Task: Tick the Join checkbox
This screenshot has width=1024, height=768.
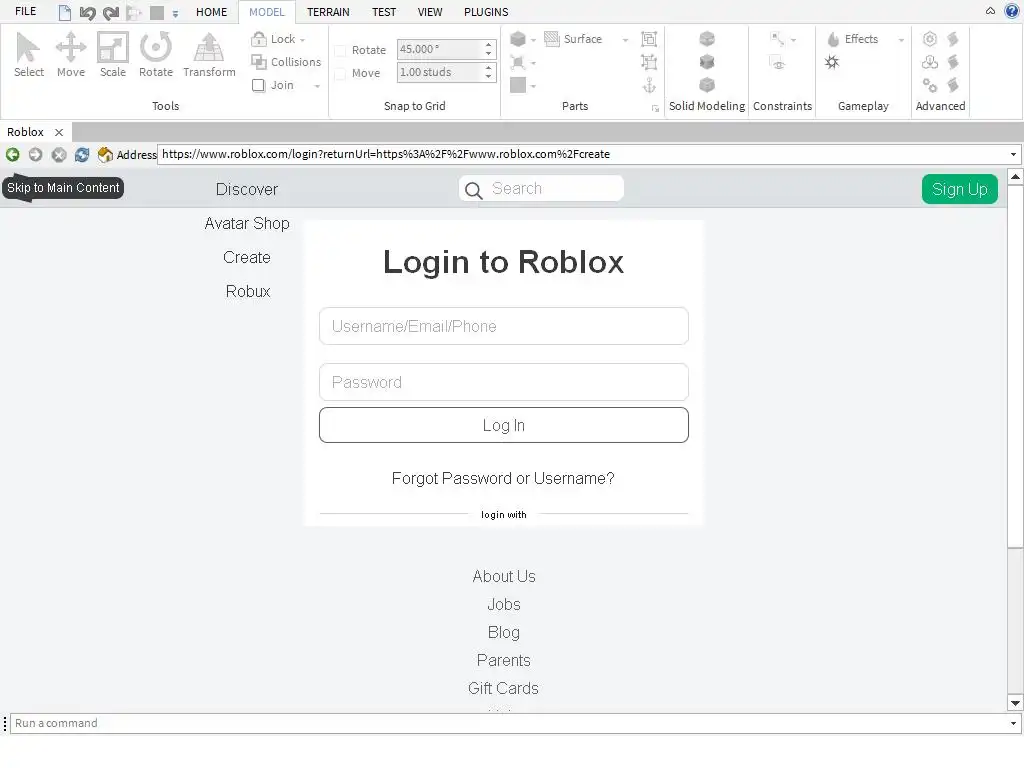Action: point(259,86)
